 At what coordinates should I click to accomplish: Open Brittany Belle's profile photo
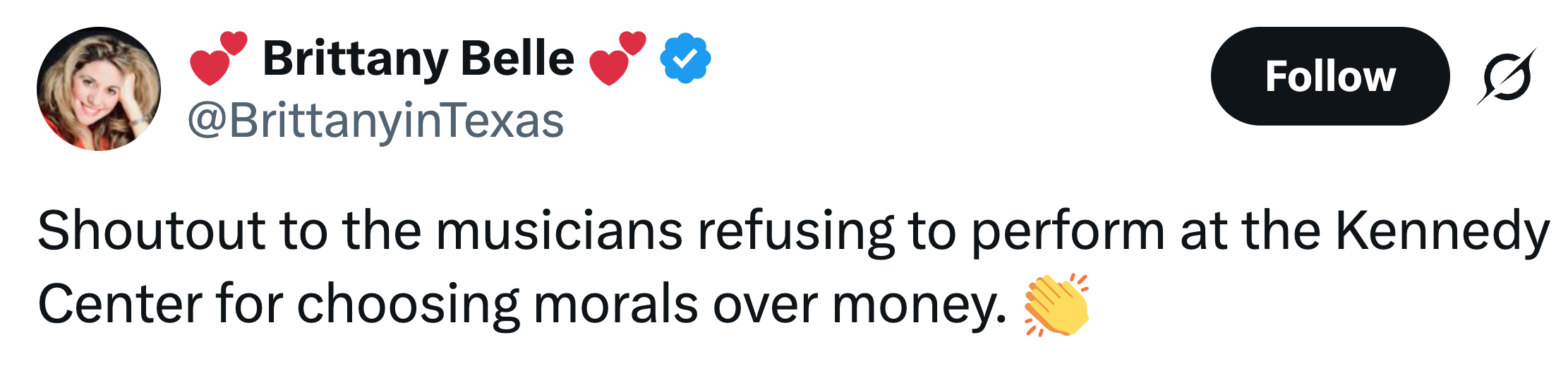tap(99, 89)
